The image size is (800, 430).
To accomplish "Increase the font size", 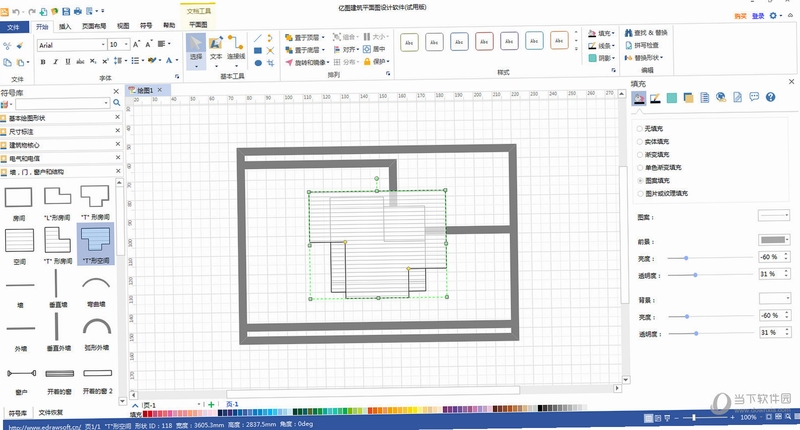I will point(136,44).
